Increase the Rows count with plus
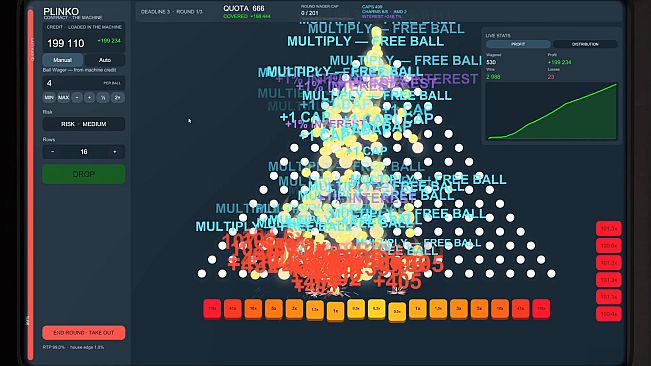Screen dimensions: 651x366 (x=115, y=152)
